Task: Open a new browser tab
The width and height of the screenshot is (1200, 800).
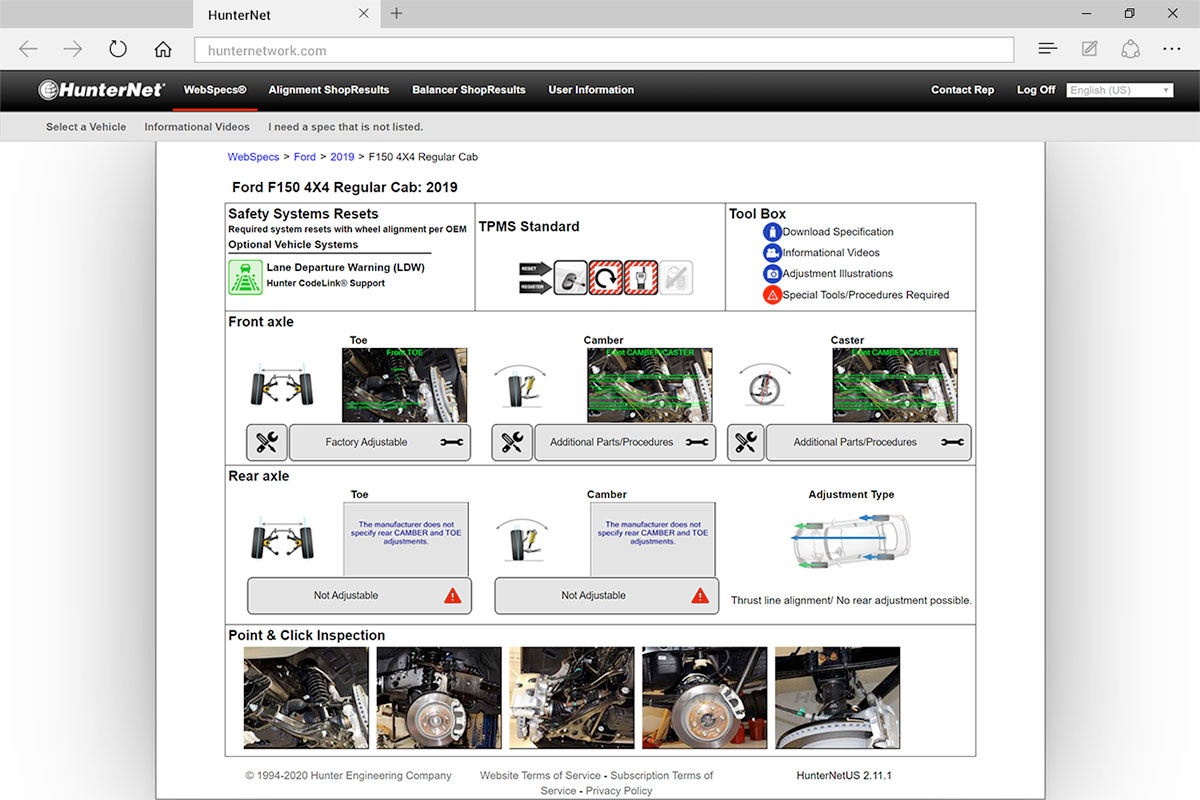Action: [397, 13]
